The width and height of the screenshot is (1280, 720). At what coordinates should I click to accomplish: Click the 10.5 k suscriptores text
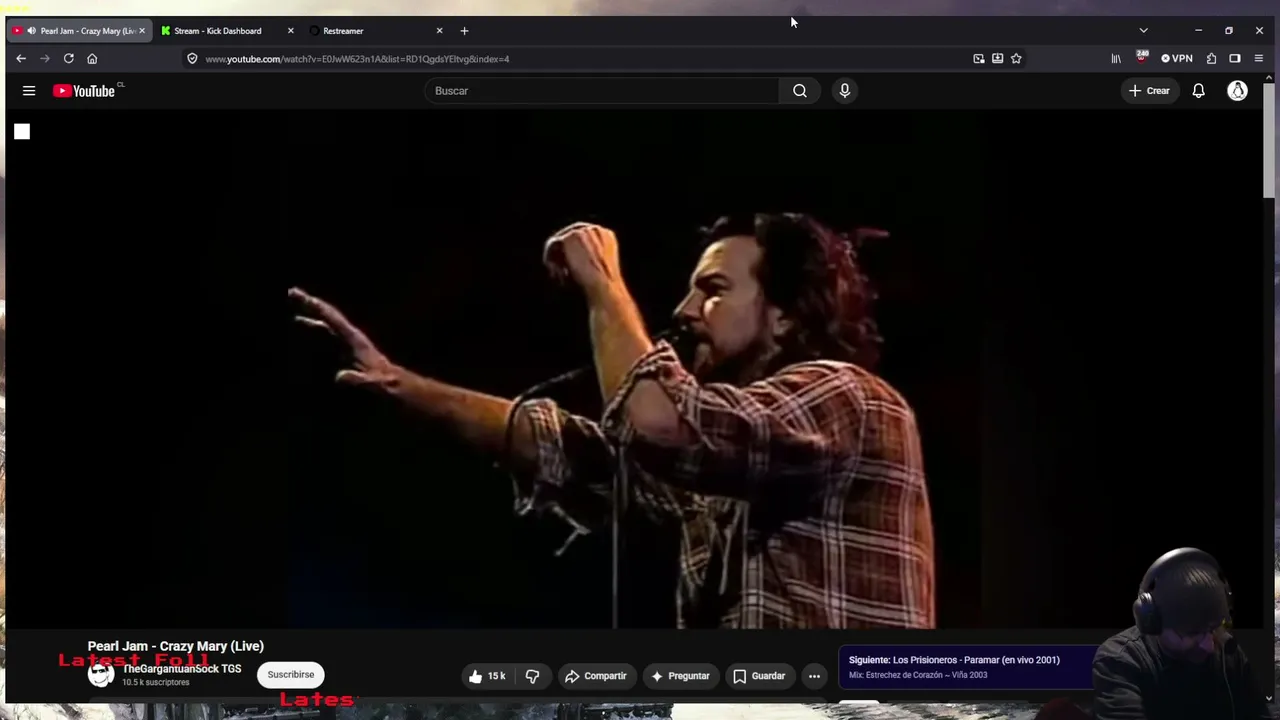[x=156, y=682]
